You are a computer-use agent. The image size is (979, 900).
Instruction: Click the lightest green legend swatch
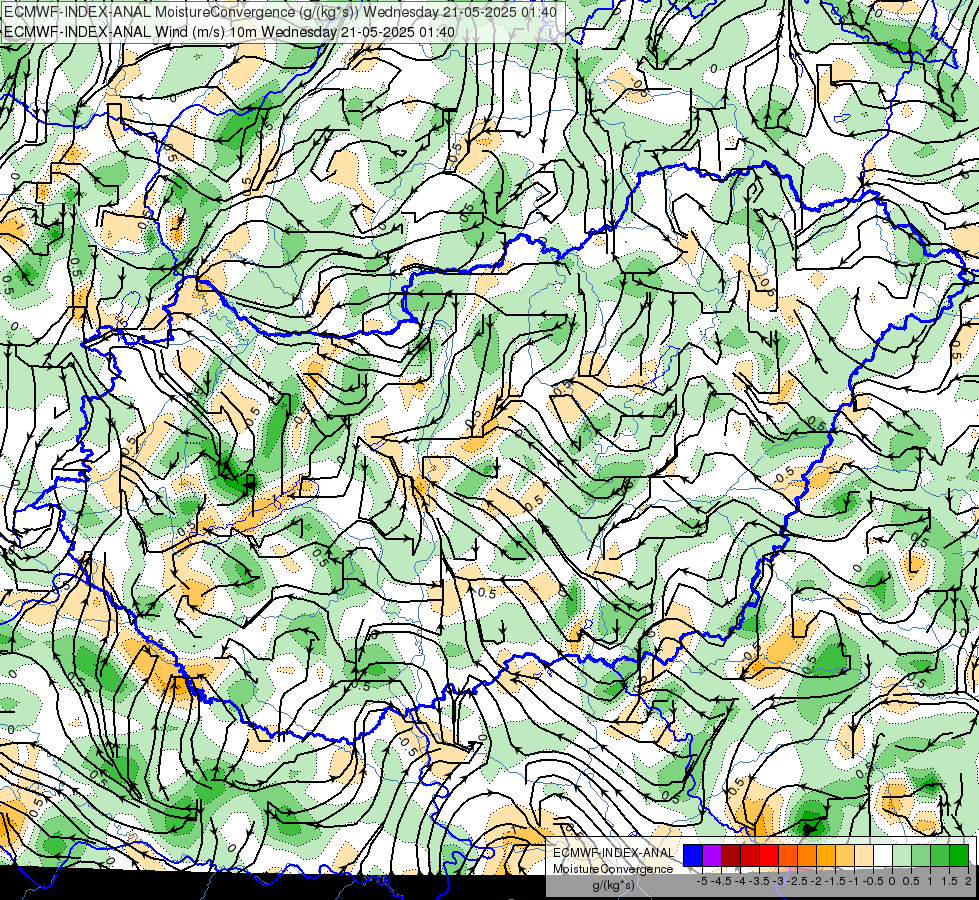pos(902,855)
